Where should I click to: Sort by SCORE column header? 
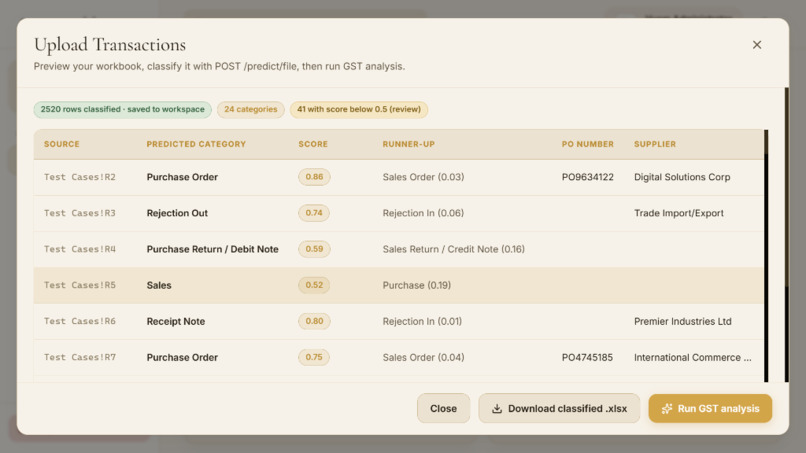(x=313, y=144)
